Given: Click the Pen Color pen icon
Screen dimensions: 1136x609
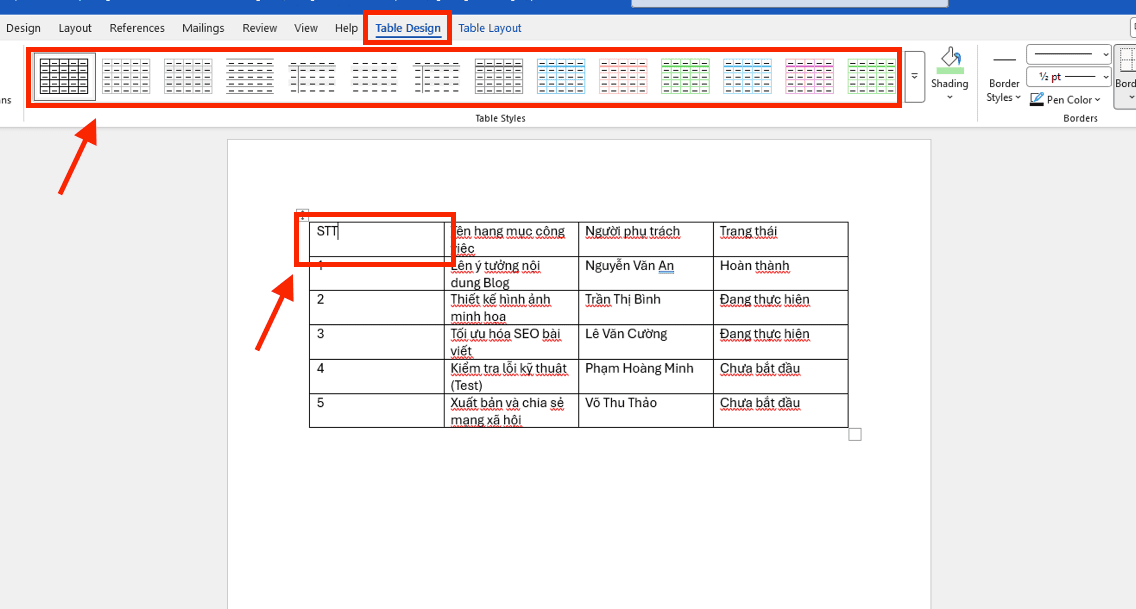Looking at the screenshot, I should (1036, 100).
